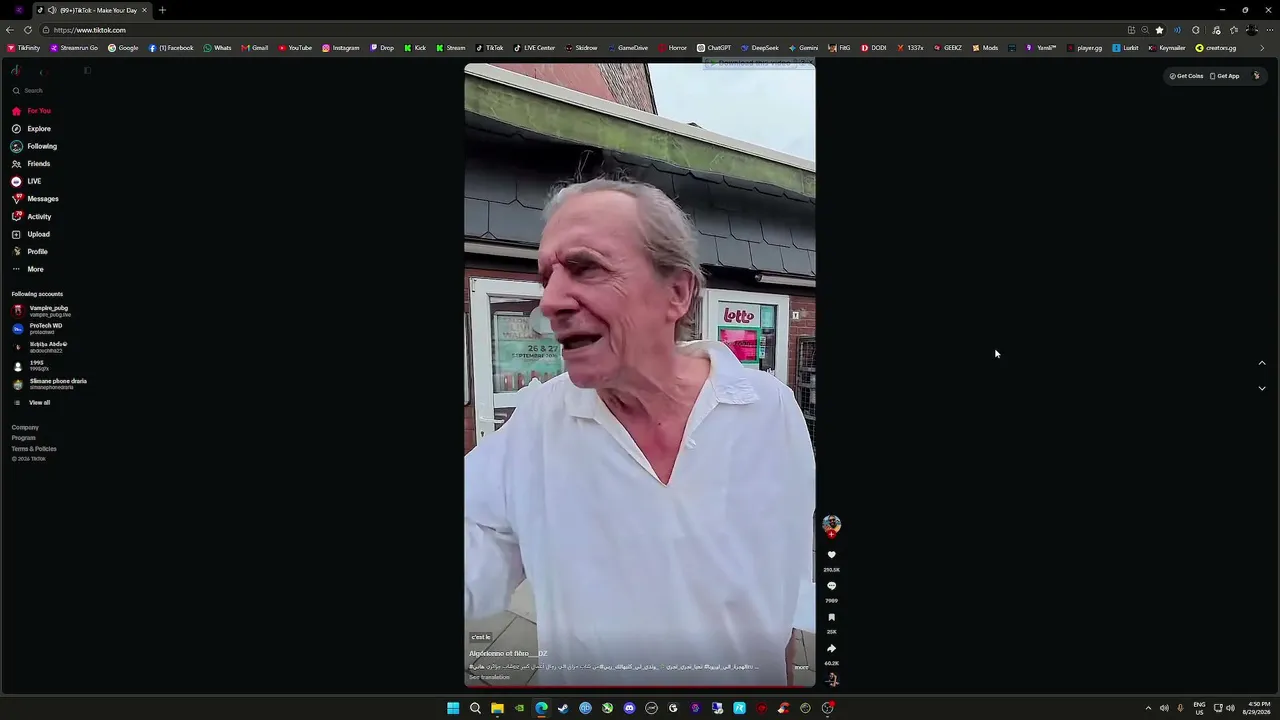Open the spinning sound disc thumbnail
1280x720 pixels.
click(831, 680)
